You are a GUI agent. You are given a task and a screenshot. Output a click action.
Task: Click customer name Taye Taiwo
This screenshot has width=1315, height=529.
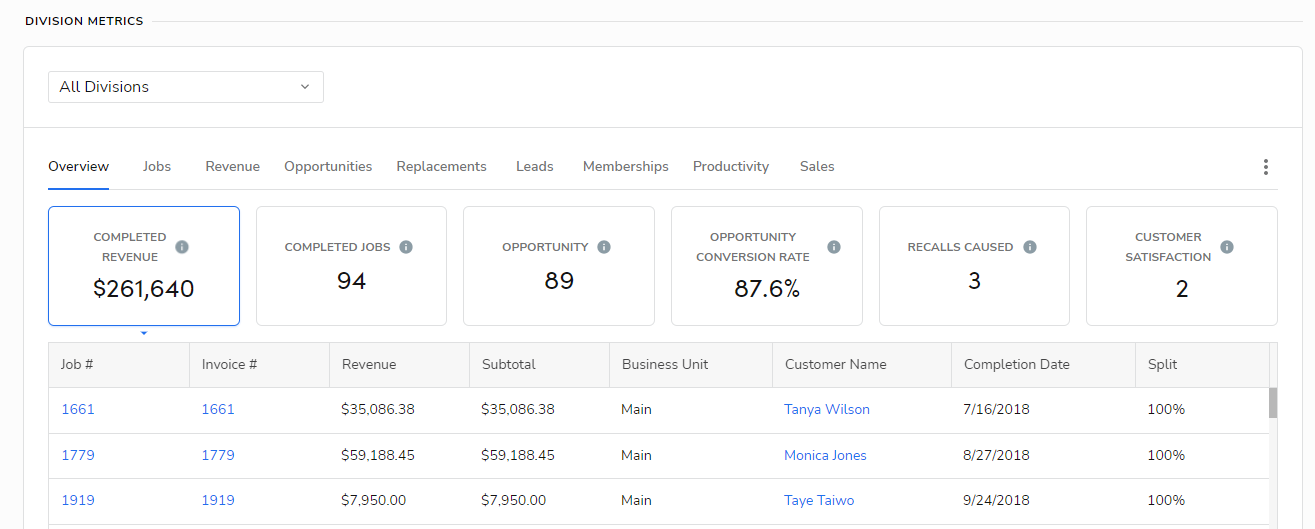pos(818,500)
